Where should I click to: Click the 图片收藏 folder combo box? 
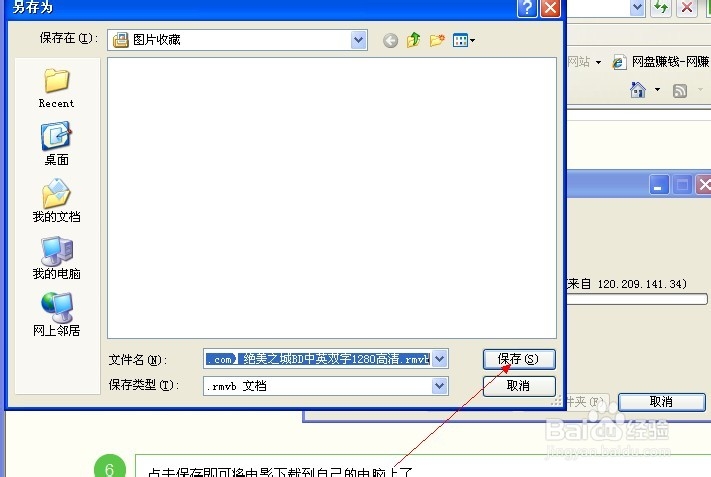click(x=237, y=40)
